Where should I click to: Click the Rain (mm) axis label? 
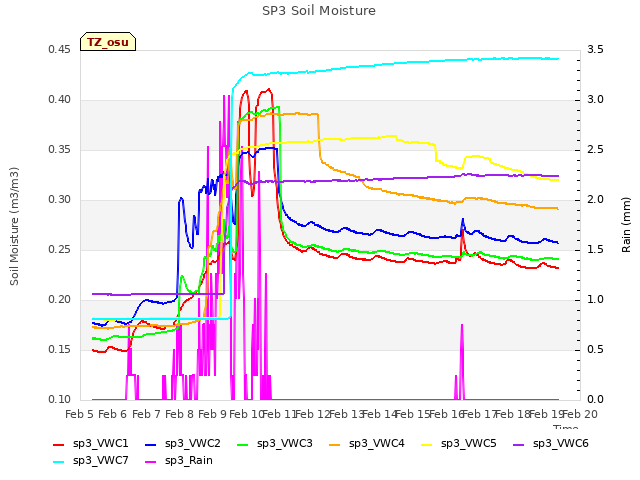626,225
